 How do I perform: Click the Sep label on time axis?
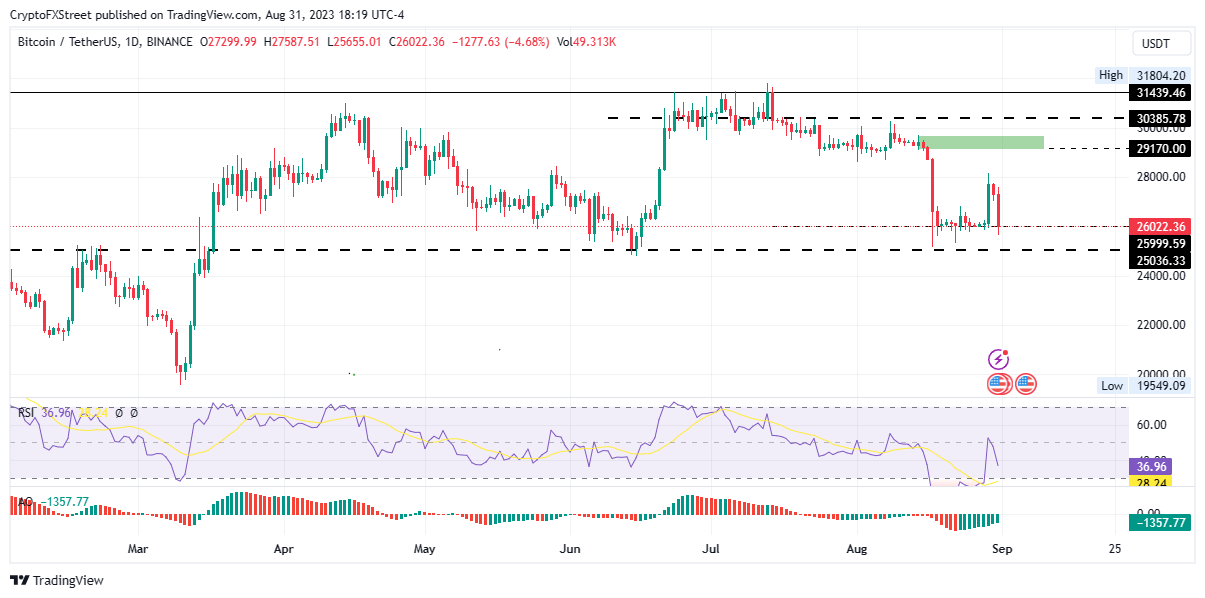click(x=1001, y=549)
